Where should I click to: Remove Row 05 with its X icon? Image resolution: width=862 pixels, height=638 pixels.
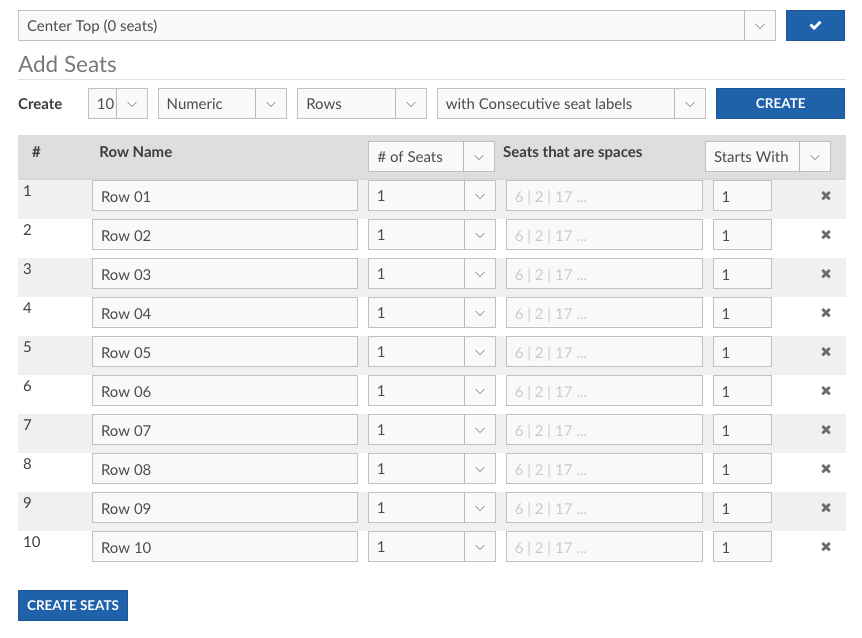click(826, 352)
